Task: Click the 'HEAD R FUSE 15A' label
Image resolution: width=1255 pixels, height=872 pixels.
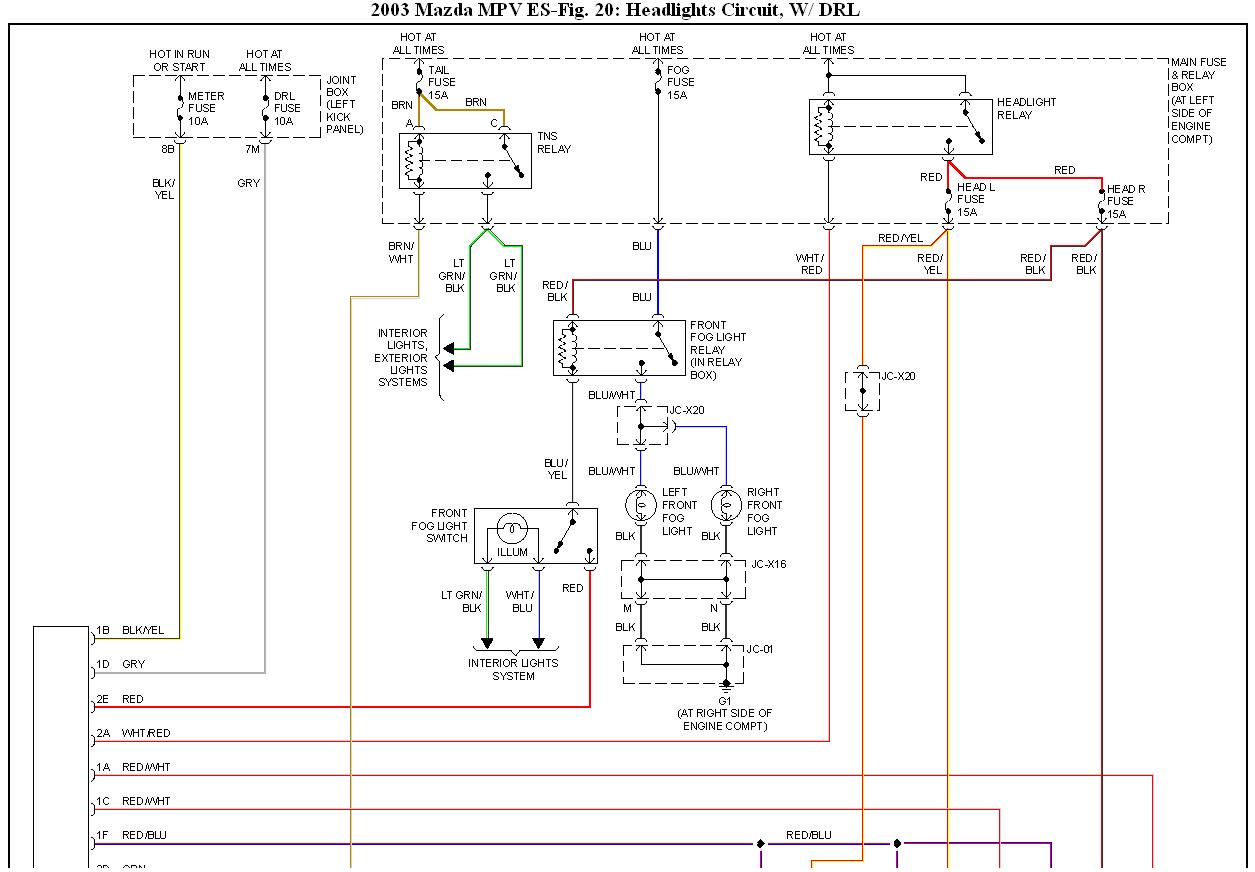Action: pos(1127,201)
